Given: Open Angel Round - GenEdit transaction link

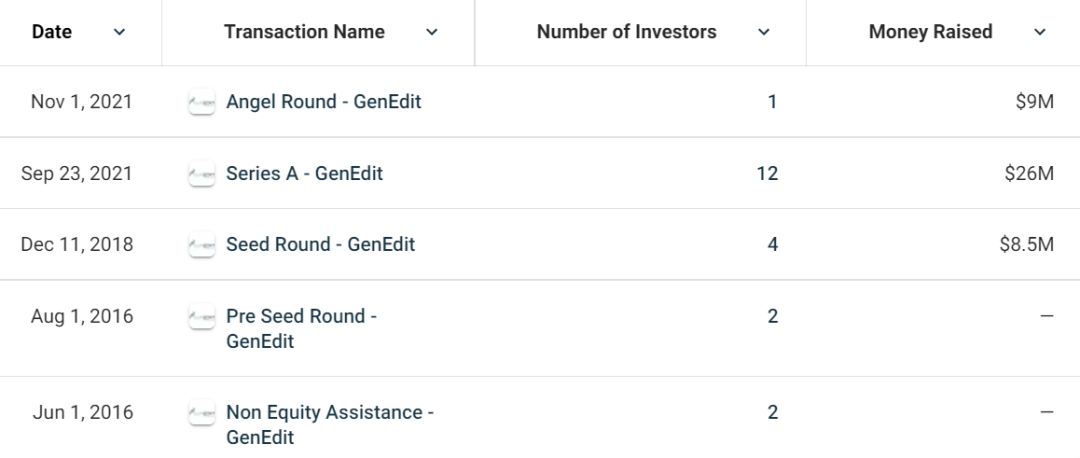Looking at the screenshot, I should click(x=324, y=102).
